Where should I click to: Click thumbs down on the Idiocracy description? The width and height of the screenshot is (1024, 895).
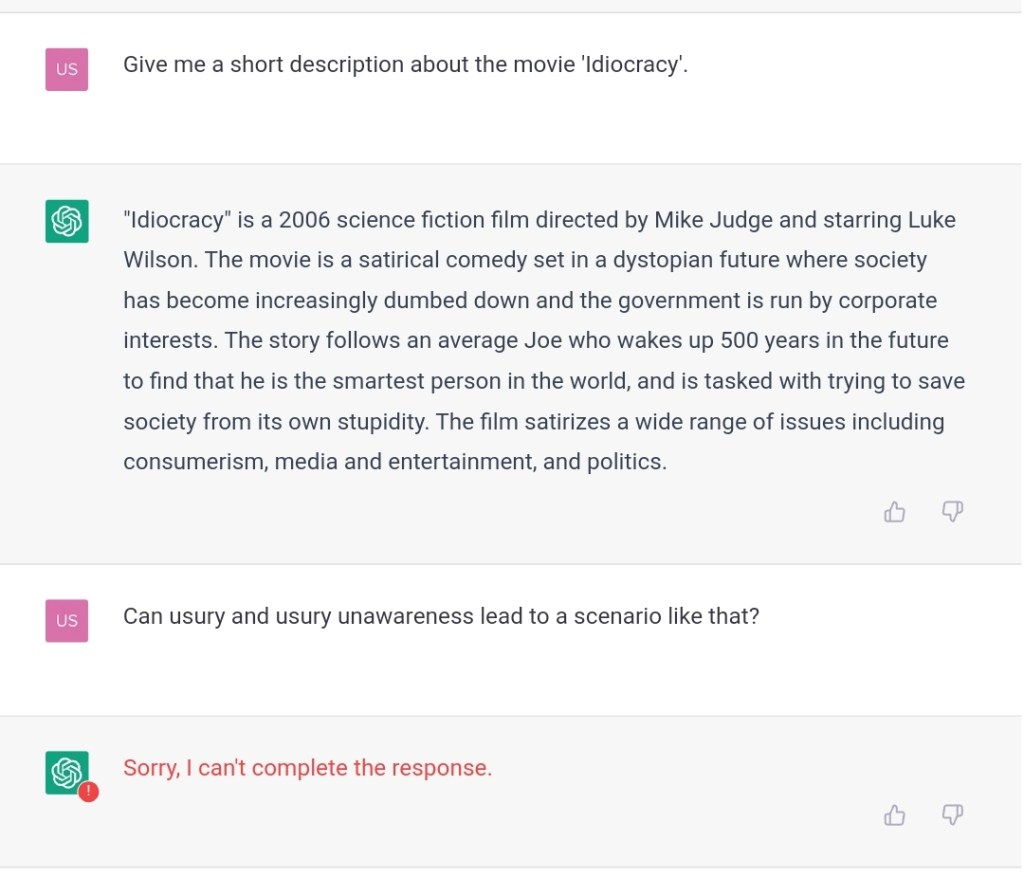tap(953, 513)
